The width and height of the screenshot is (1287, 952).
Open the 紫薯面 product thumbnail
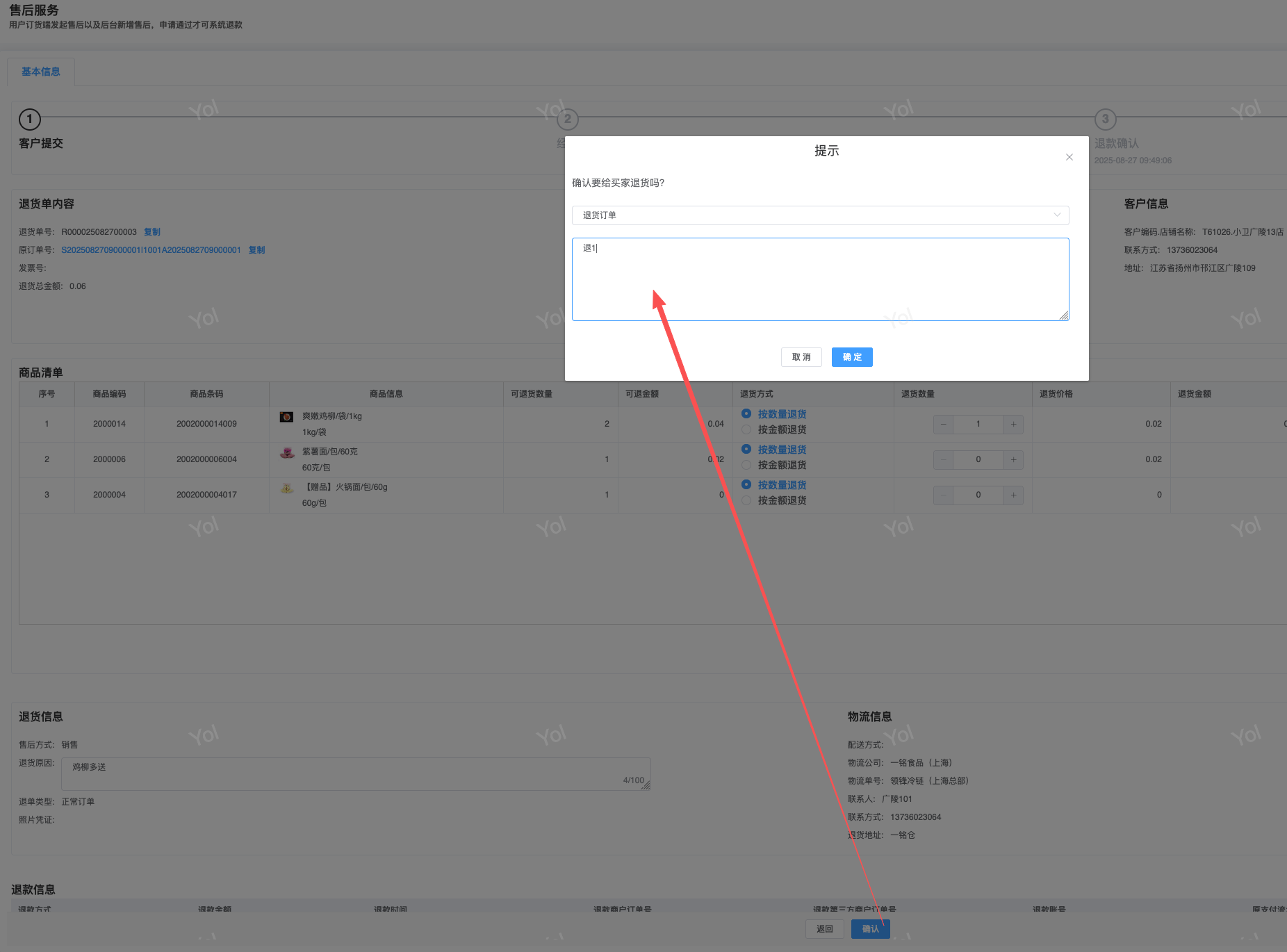(287, 453)
